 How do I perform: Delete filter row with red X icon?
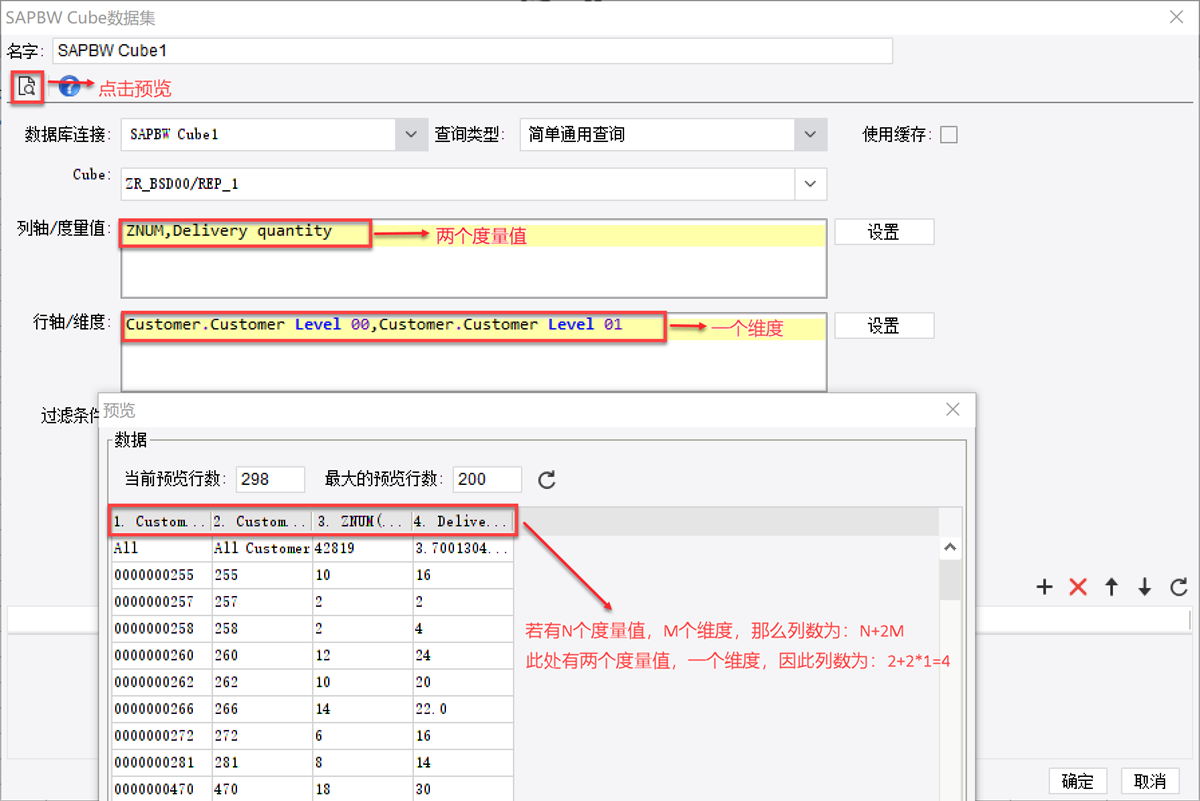tap(1078, 587)
